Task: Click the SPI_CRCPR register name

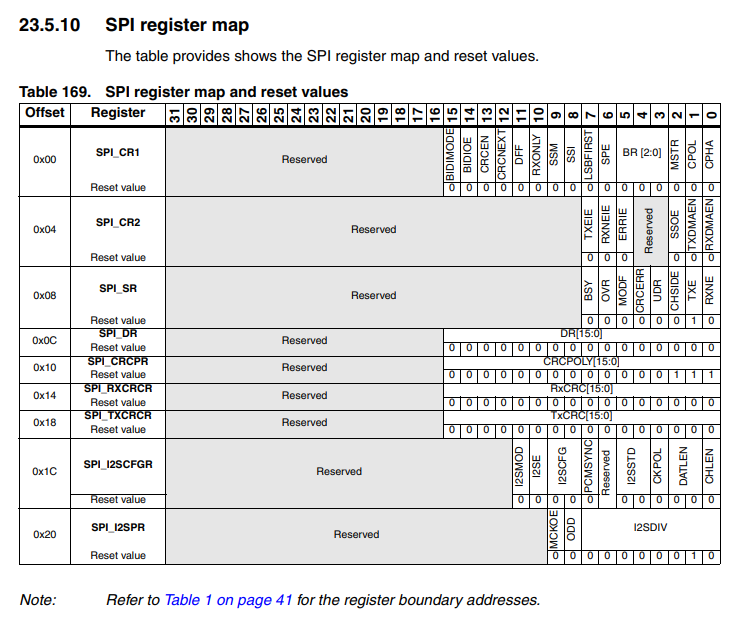Action: pyautogui.click(x=118, y=361)
